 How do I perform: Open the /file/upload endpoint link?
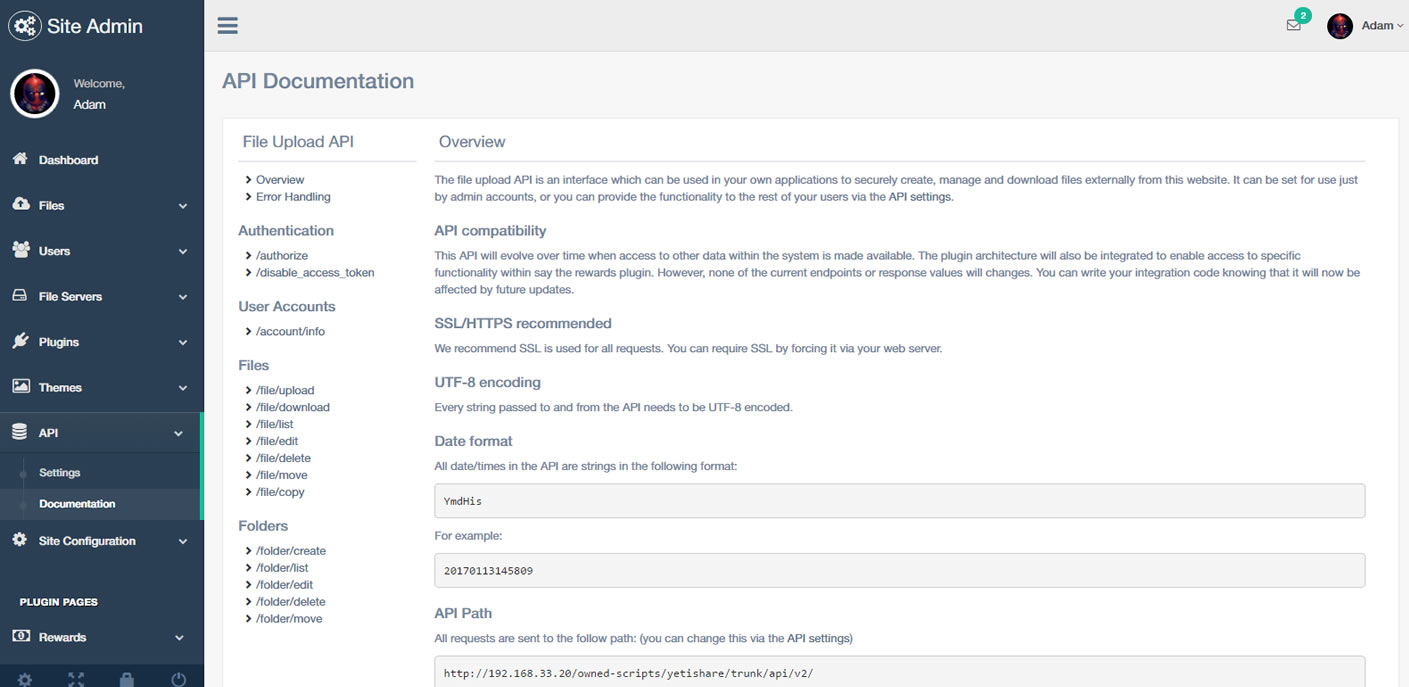pos(285,390)
